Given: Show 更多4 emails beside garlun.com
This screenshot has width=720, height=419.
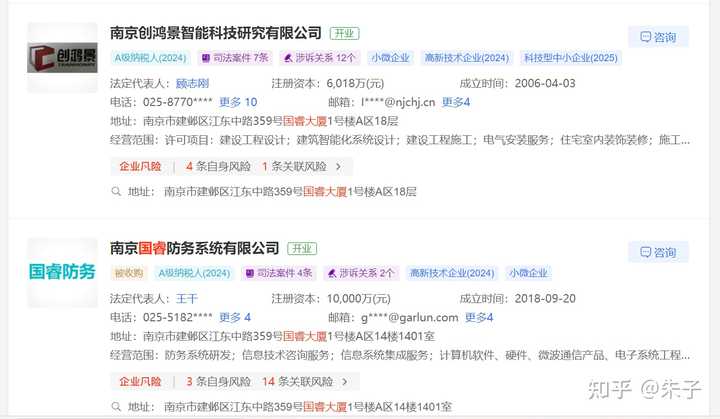Looking at the screenshot, I should [479, 317].
